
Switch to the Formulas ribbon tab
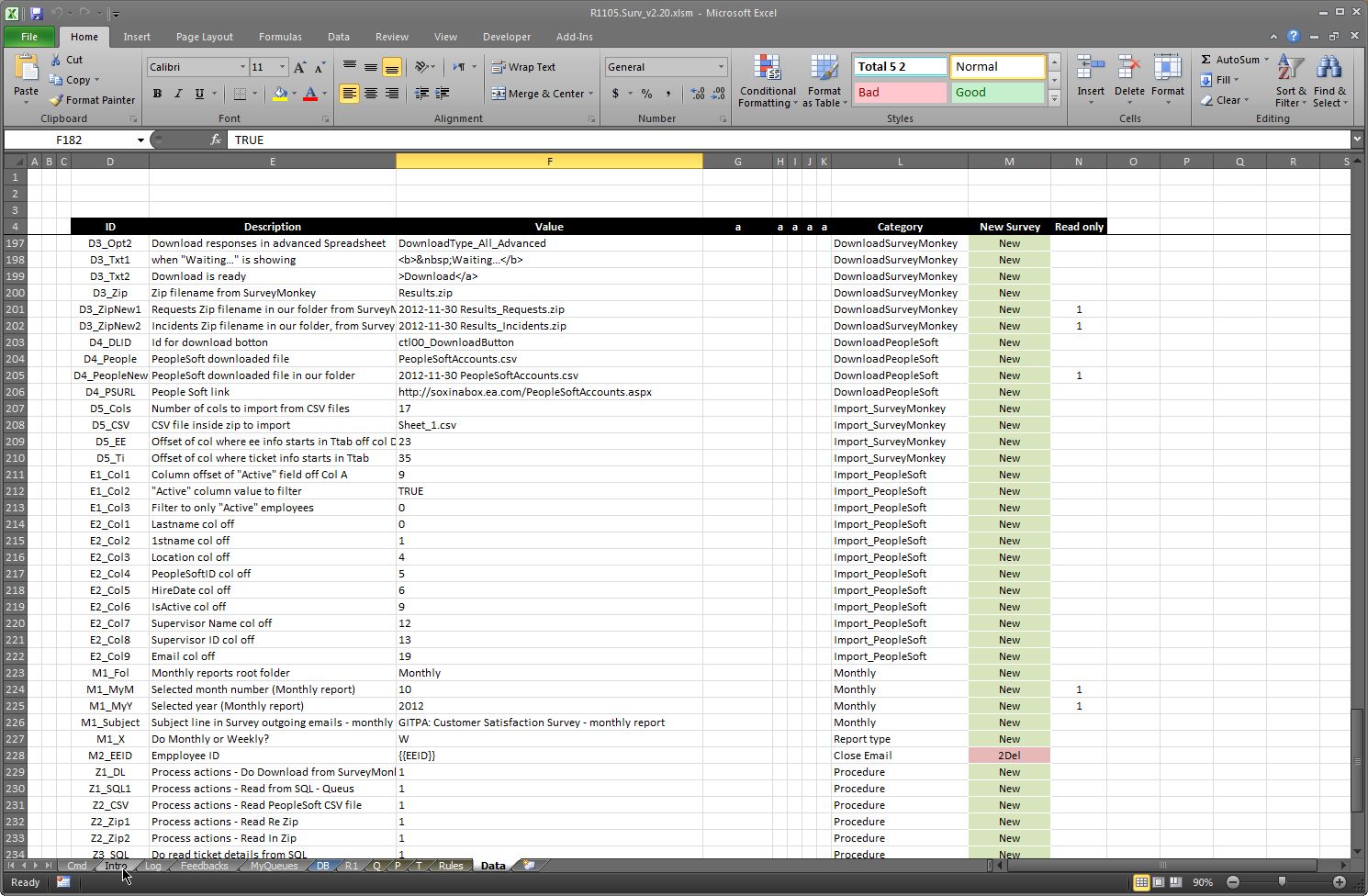tap(280, 37)
